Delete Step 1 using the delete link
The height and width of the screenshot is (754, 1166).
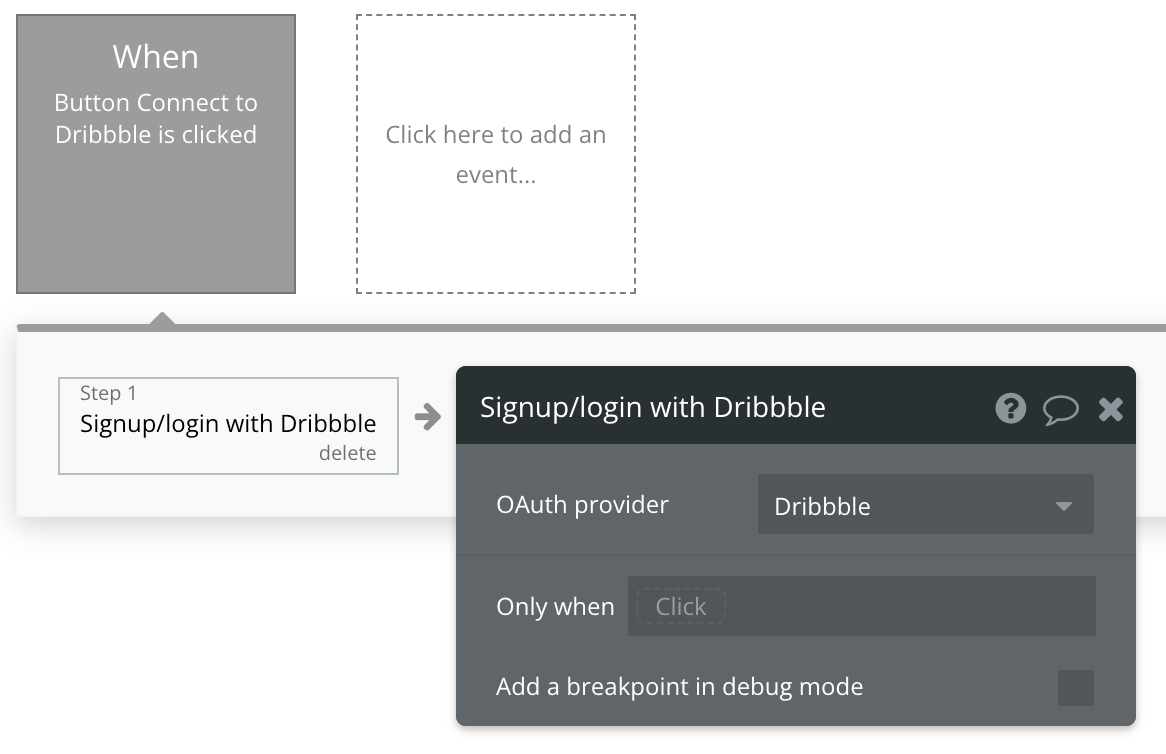(x=347, y=453)
